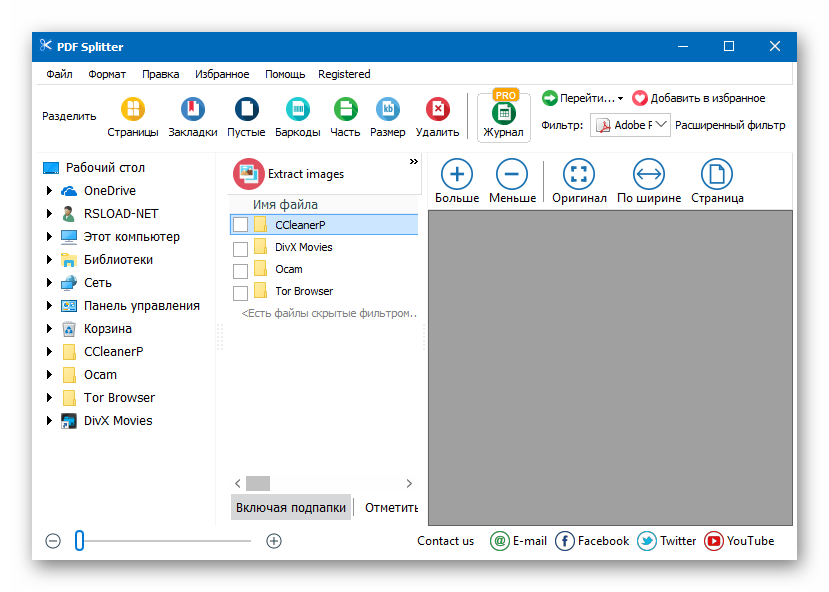Tick the DivX Movies checkbox

coord(240,248)
